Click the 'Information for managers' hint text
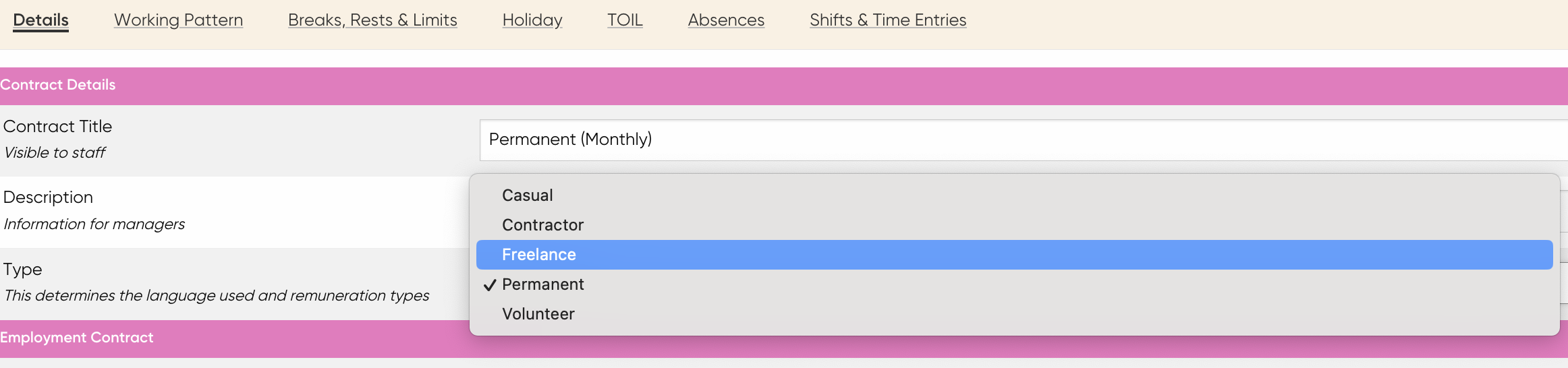 click(94, 224)
